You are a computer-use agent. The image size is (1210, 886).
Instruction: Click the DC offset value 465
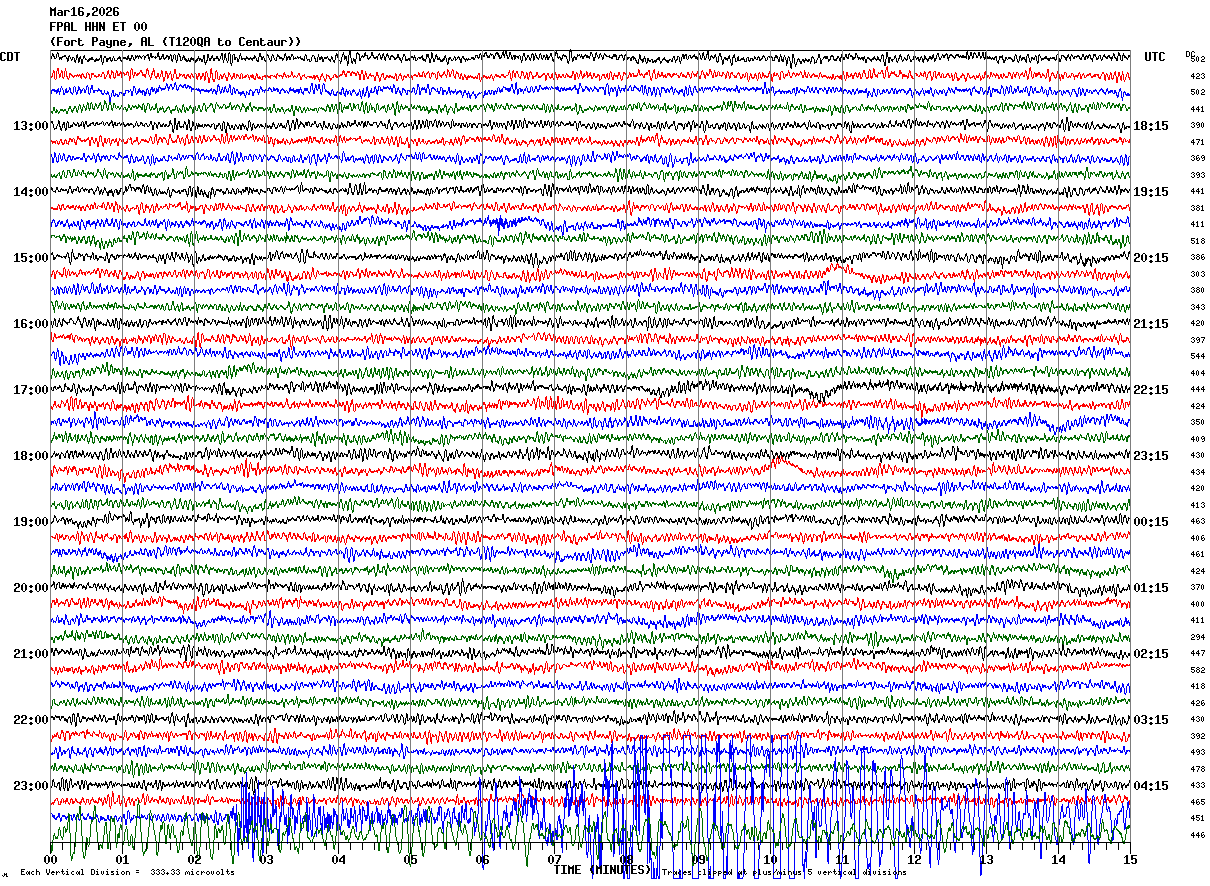click(1197, 802)
